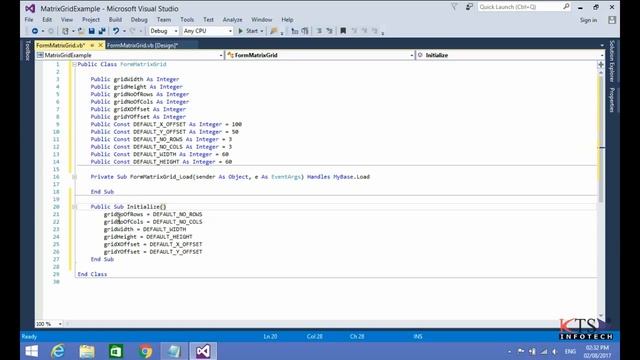Open Google Chrome from the taskbar

tap(145, 351)
